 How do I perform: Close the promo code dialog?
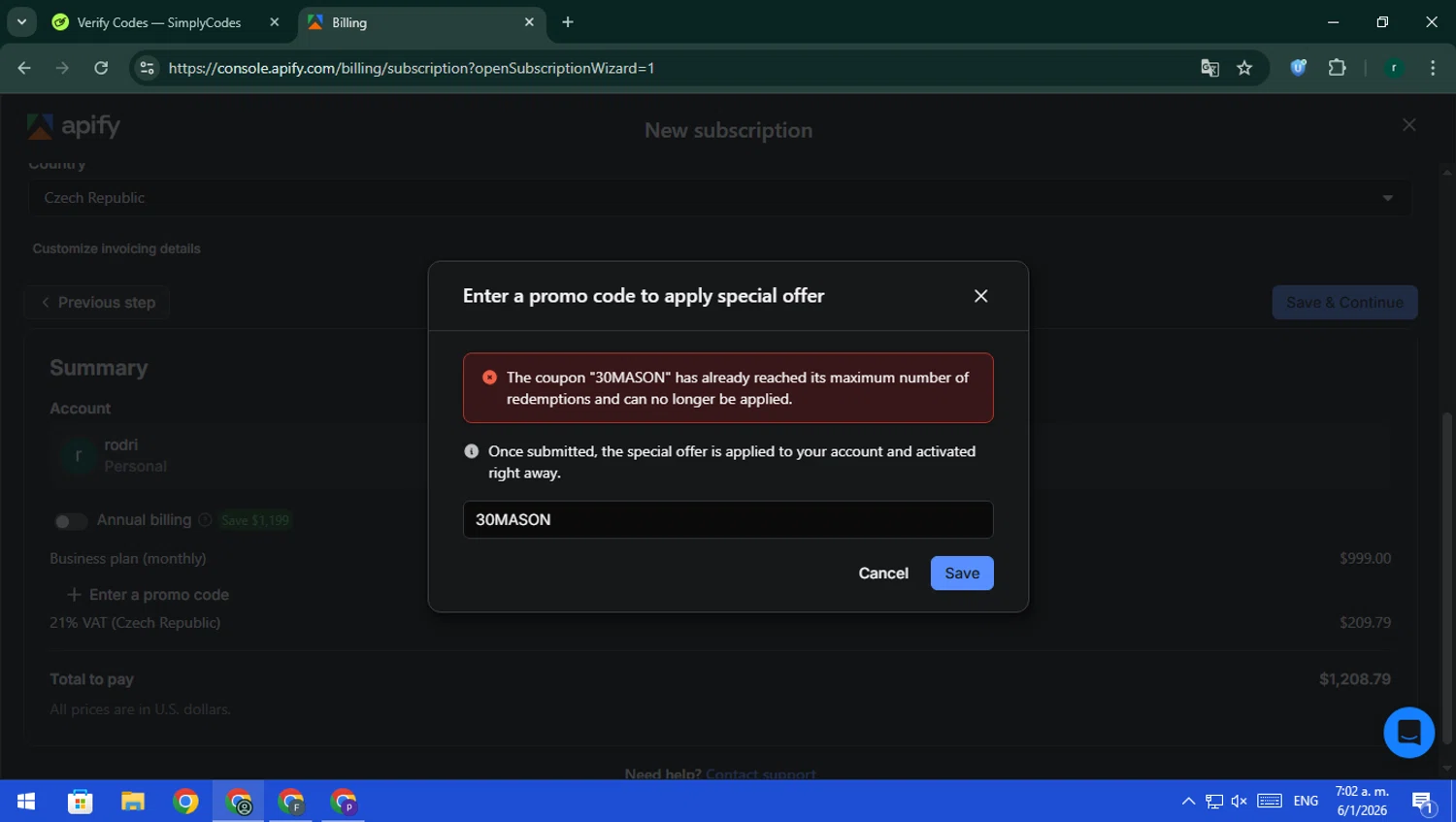coord(980,296)
